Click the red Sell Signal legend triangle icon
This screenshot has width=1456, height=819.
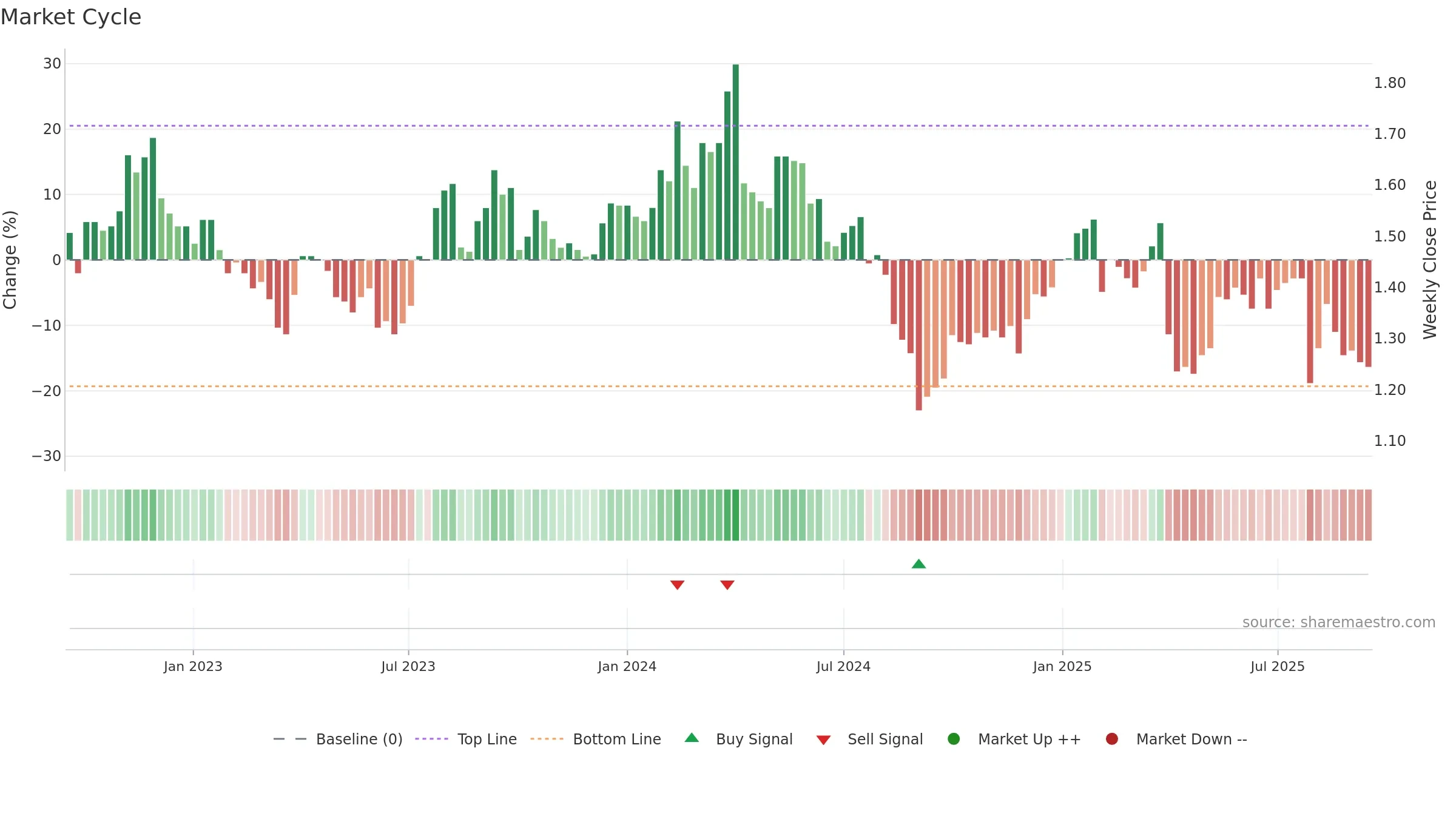(823, 740)
